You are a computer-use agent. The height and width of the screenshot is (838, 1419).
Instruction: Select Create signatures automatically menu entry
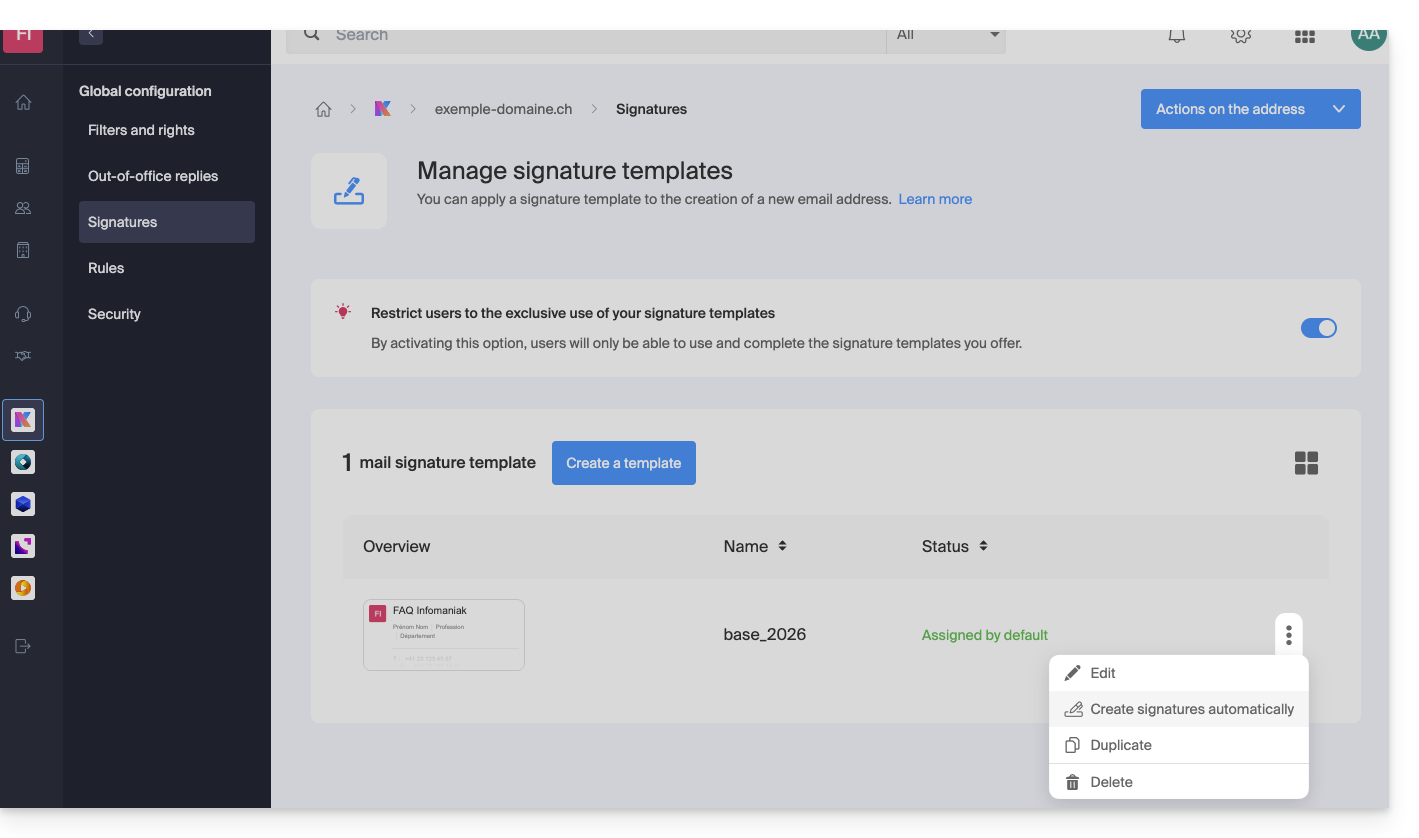click(1191, 709)
